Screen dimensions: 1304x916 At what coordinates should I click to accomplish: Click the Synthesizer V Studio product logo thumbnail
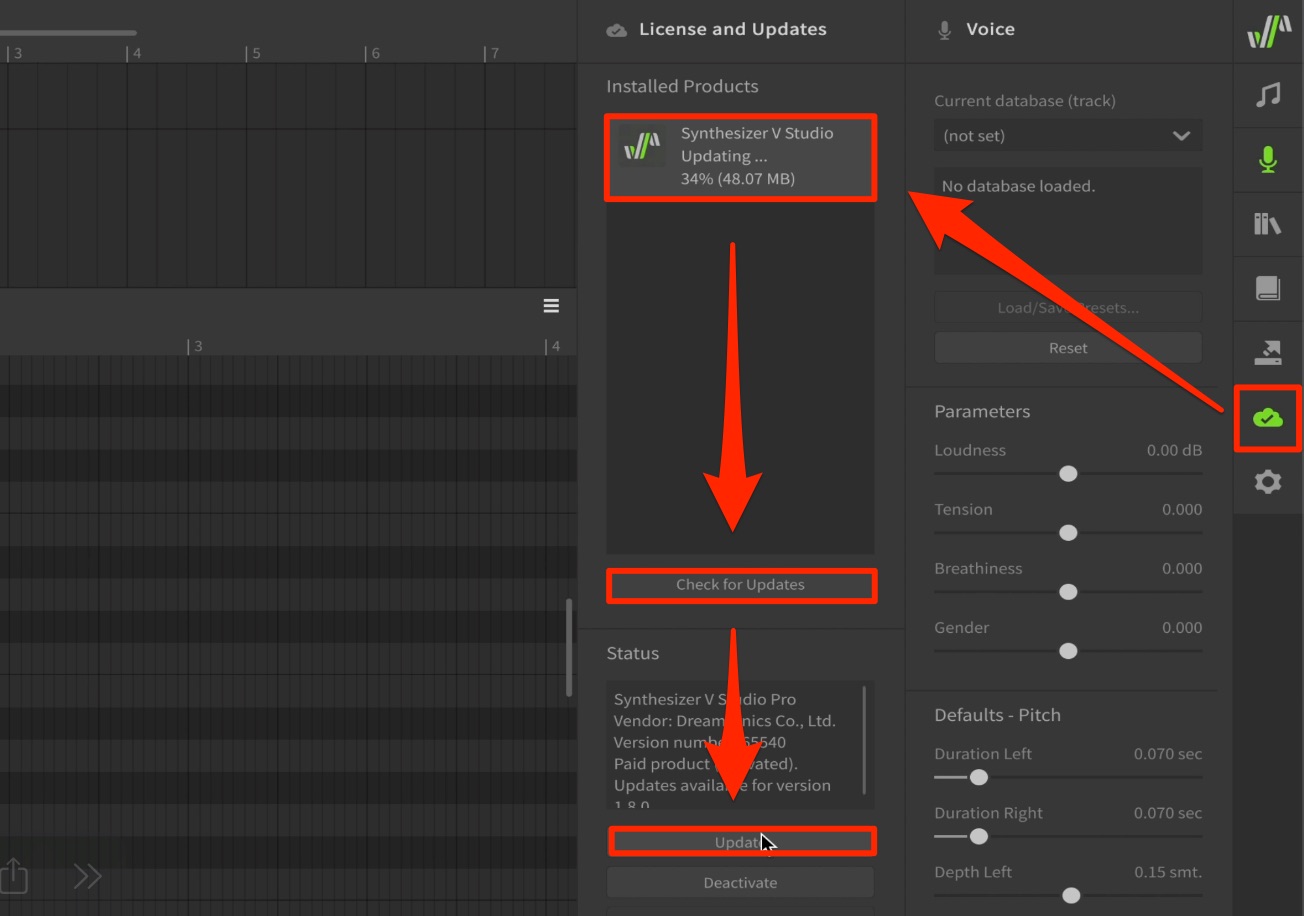click(642, 146)
